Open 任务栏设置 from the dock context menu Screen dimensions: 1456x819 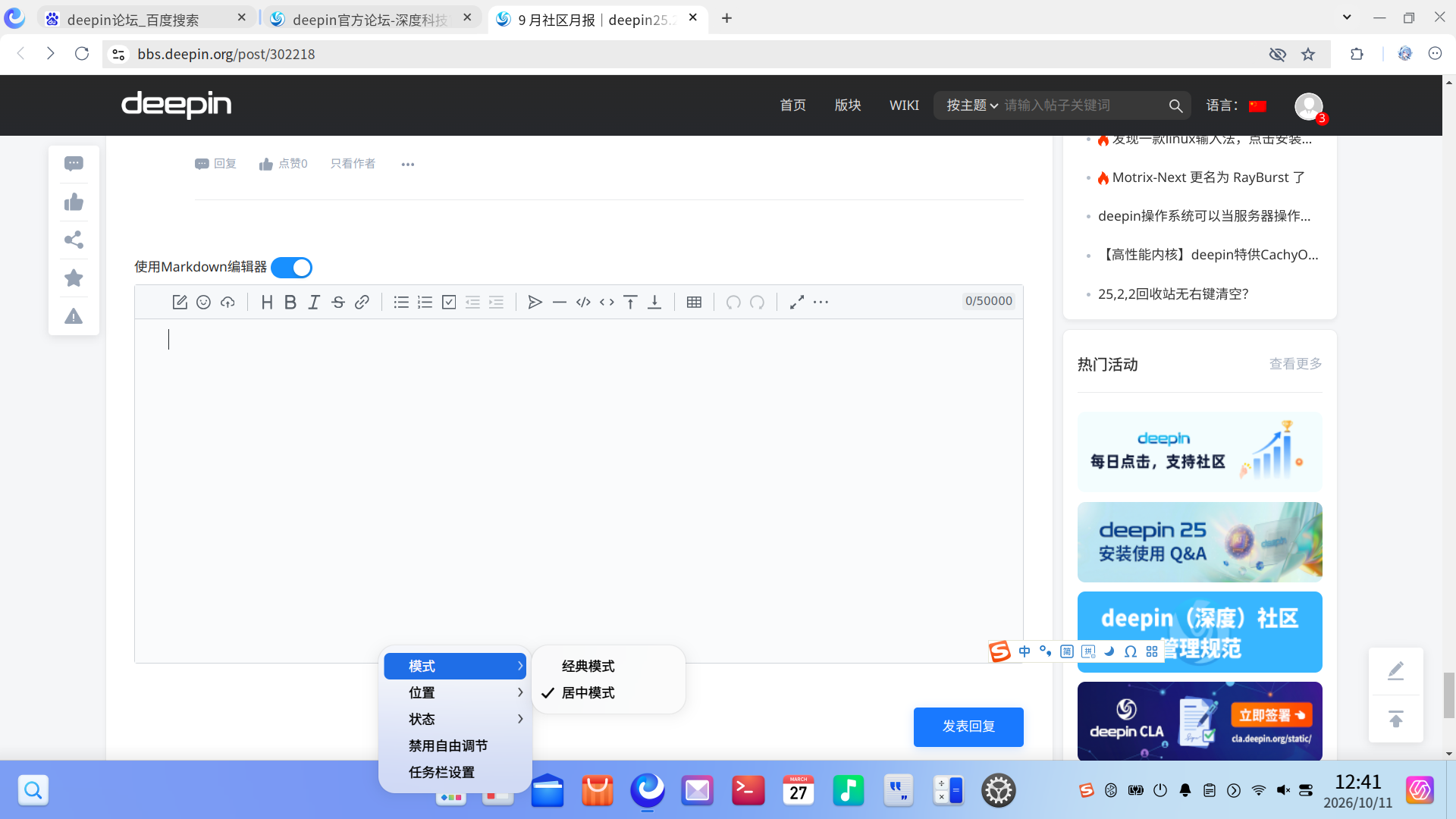tap(455, 773)
